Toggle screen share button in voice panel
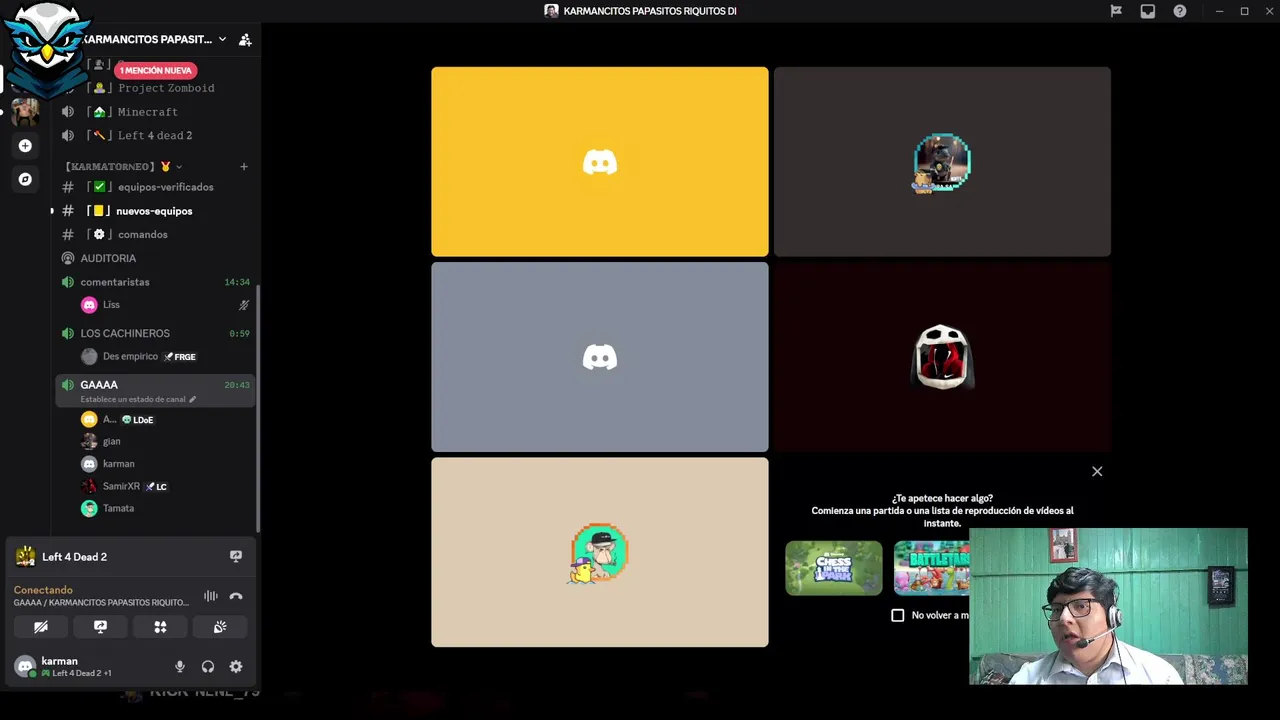The width and height of the screenshot is (1280, 720). coord(100,627)
